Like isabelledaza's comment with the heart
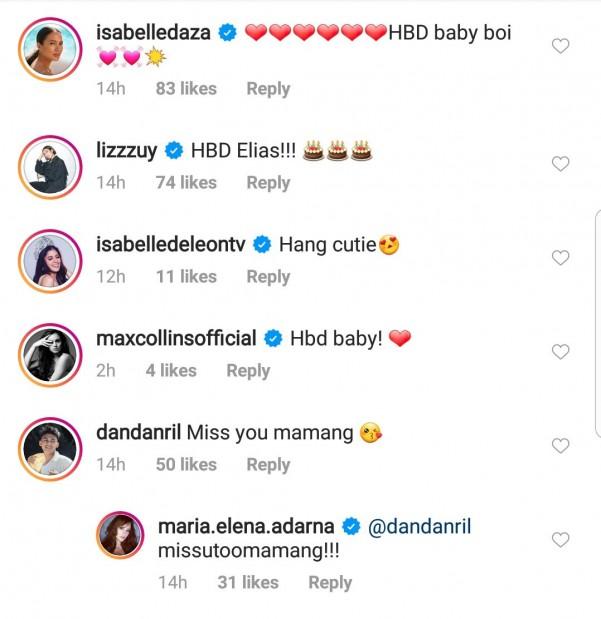The height and width of the screenshot is (619, 601). coord(561,46)
